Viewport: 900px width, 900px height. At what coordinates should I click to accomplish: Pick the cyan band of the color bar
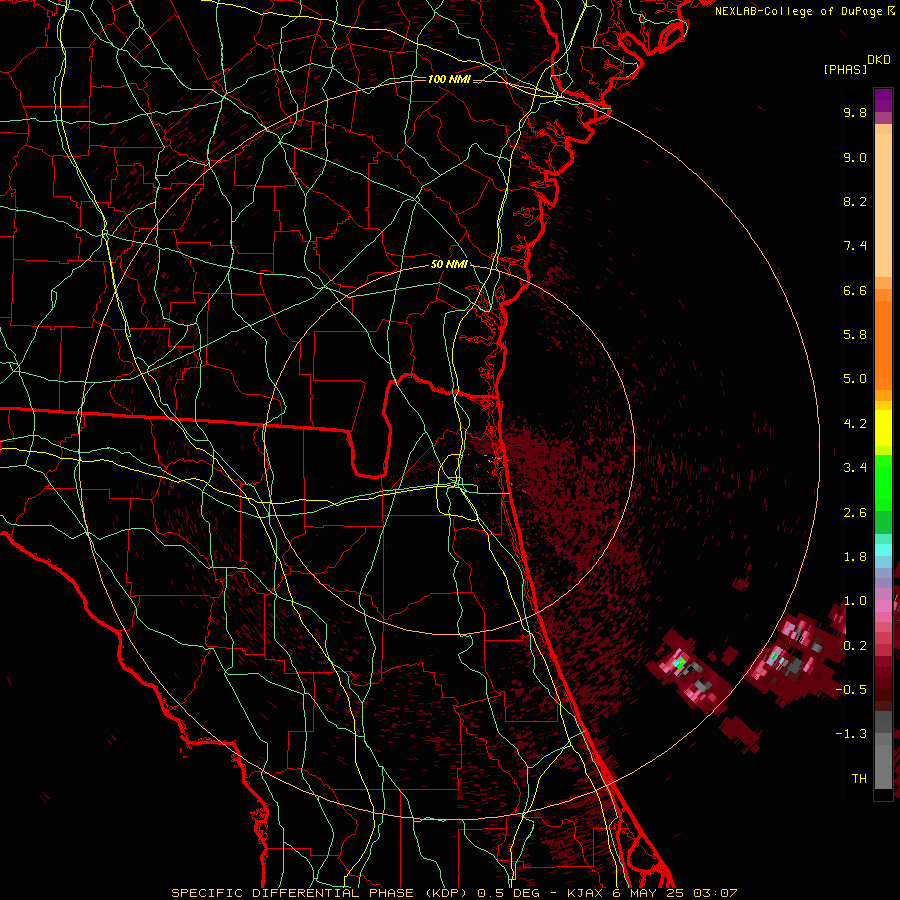[883, 549]
